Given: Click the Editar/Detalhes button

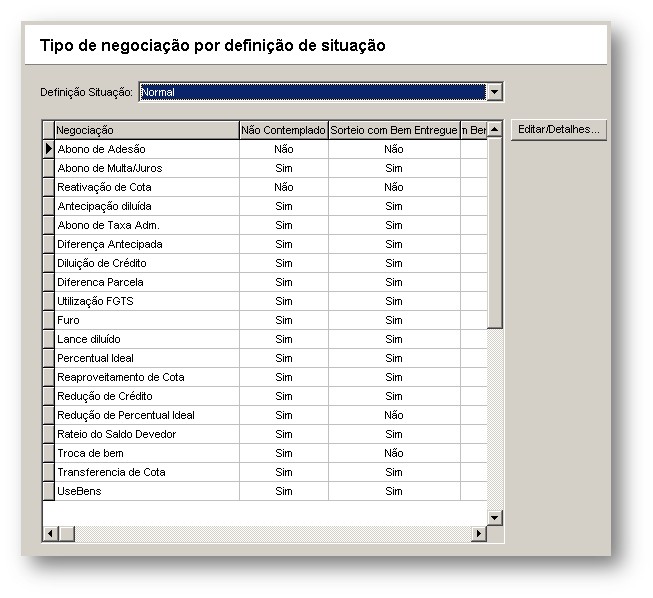Looking at the screenshot, I should (558, 130).
